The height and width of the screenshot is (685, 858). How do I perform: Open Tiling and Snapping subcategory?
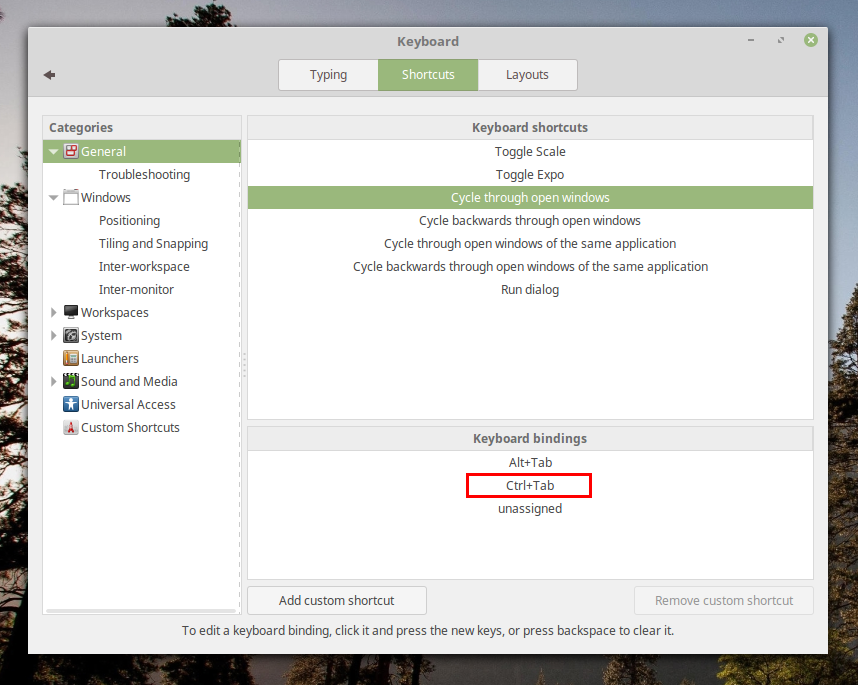(x=153, y=244)
